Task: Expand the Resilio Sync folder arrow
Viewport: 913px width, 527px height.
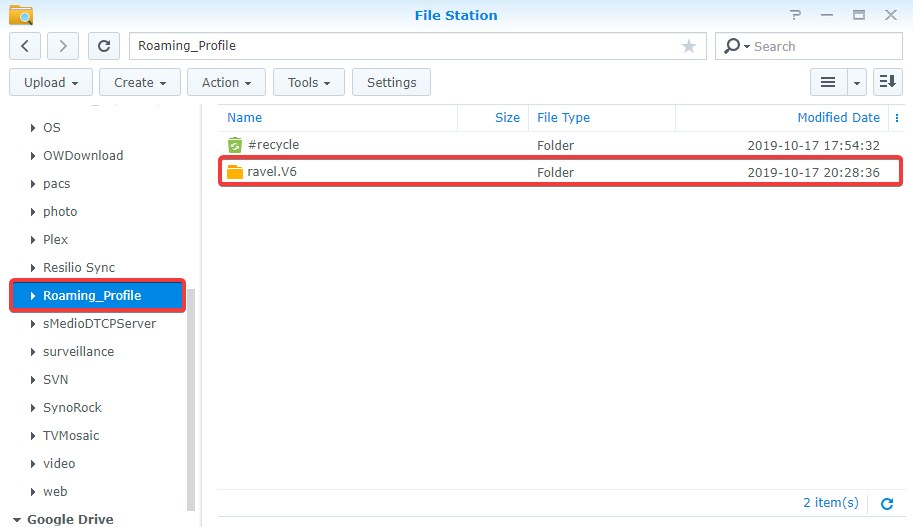Action: click(33, 267)
